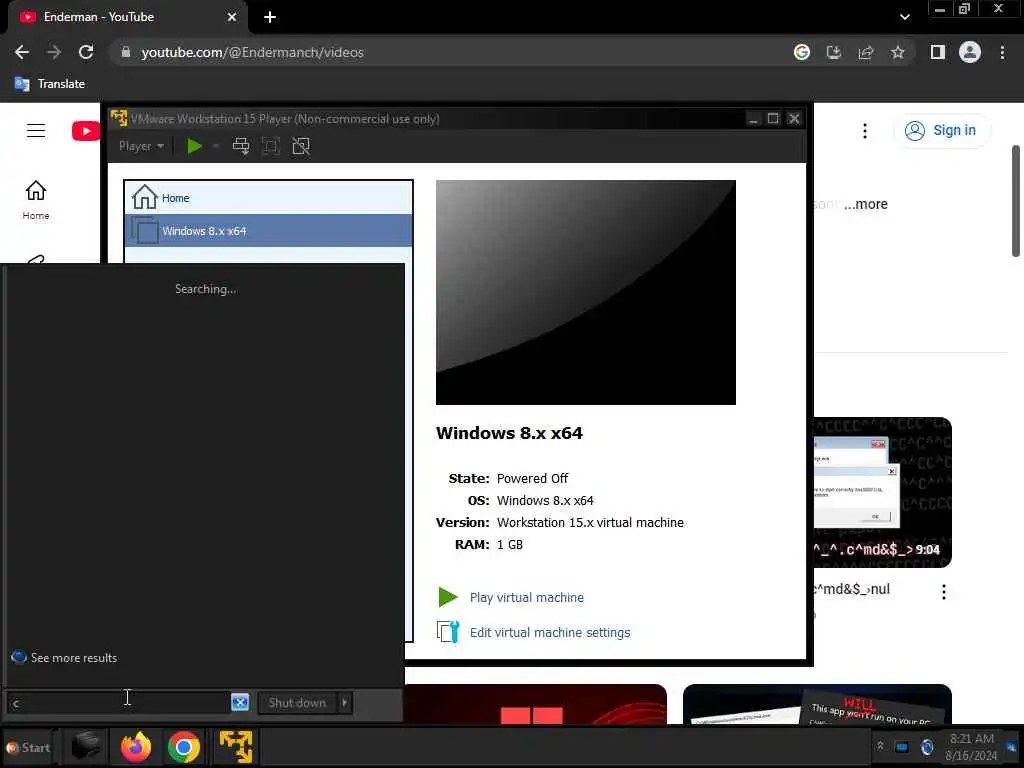
Task: Click the green power-on play icon in VMware toolbar
Action: click(x=194, y=146)
